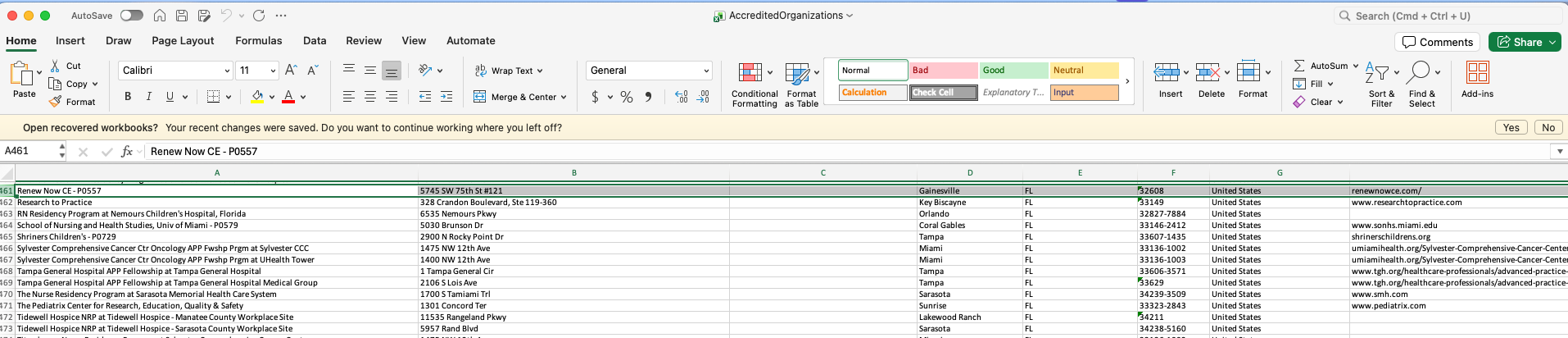This screenshot has height=338, width=1568.
Task: Click Format as Table icon
Action: (x=797, y=74)
